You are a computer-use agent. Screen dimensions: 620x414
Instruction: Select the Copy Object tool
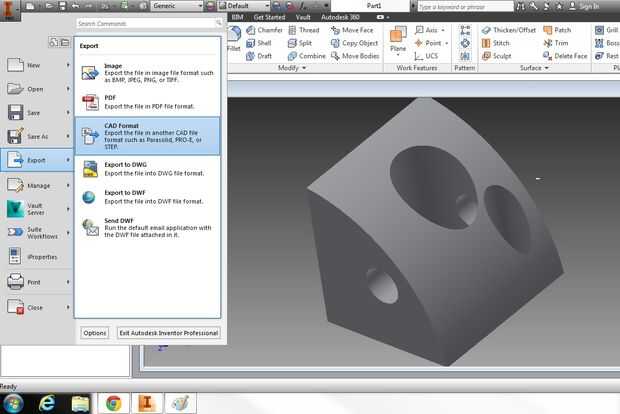354,43
